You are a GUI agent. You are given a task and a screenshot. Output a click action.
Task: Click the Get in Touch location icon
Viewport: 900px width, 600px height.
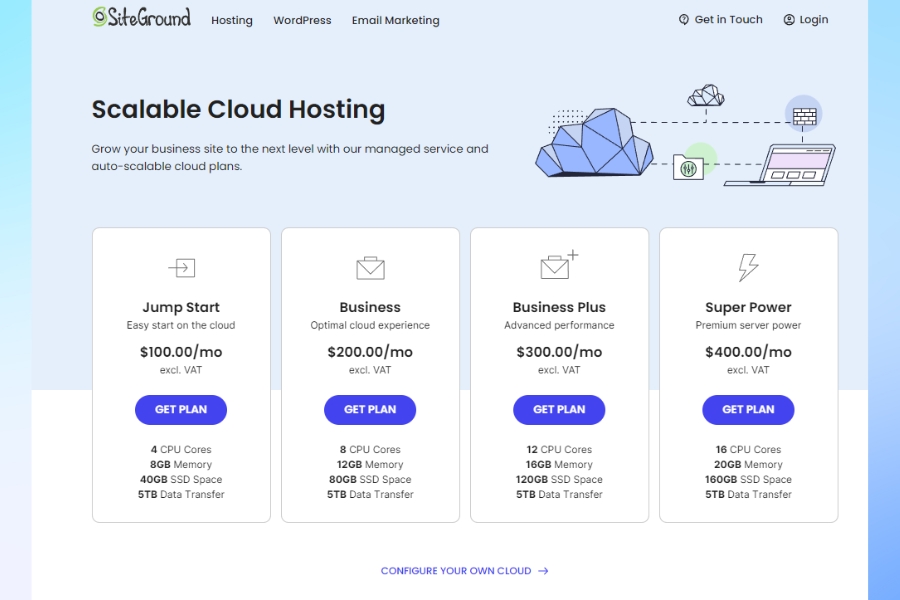click(684, 20)
